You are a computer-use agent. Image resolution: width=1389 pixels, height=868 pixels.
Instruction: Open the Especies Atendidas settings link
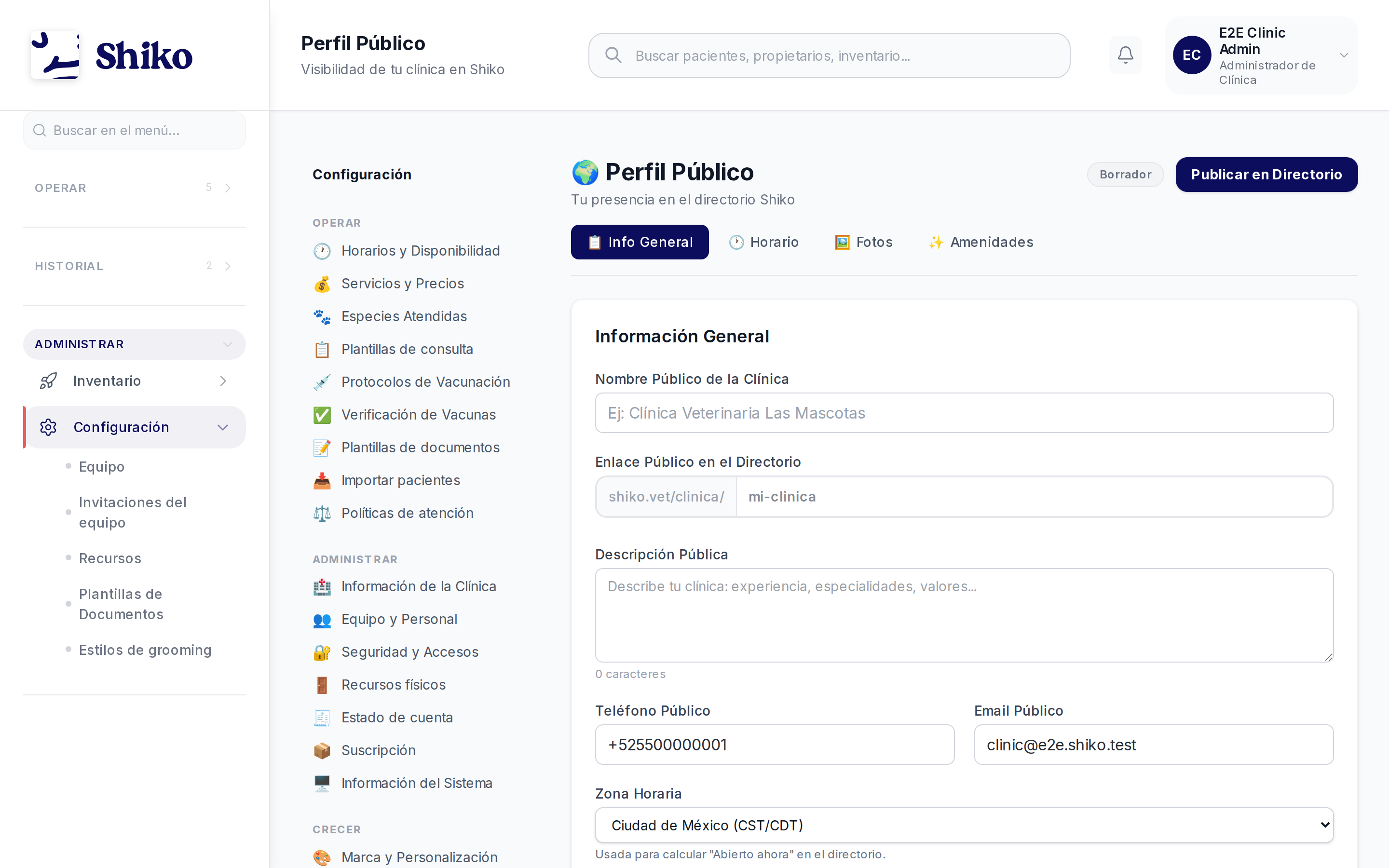(x=404, y=316)
